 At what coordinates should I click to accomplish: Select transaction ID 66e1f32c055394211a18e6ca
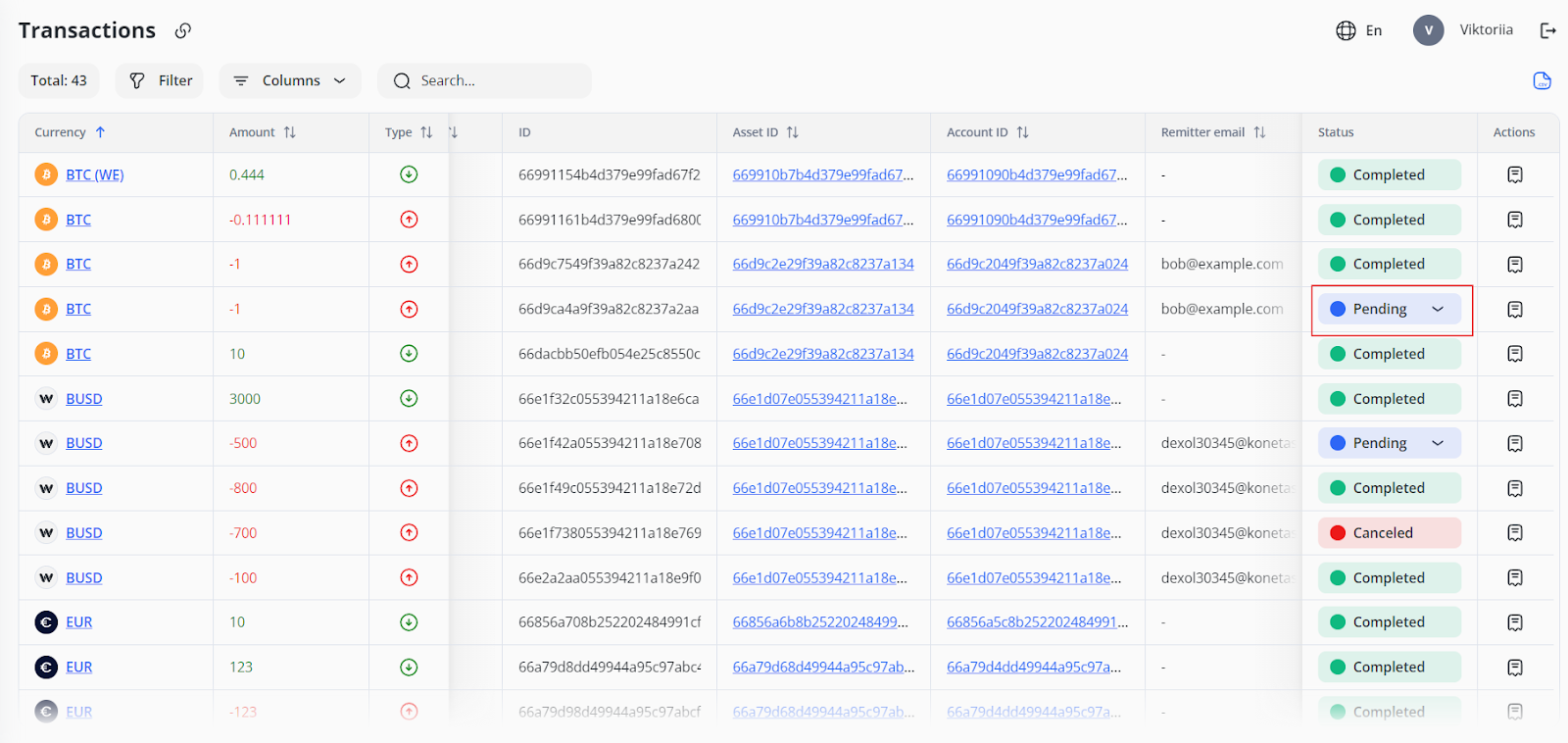609,399
